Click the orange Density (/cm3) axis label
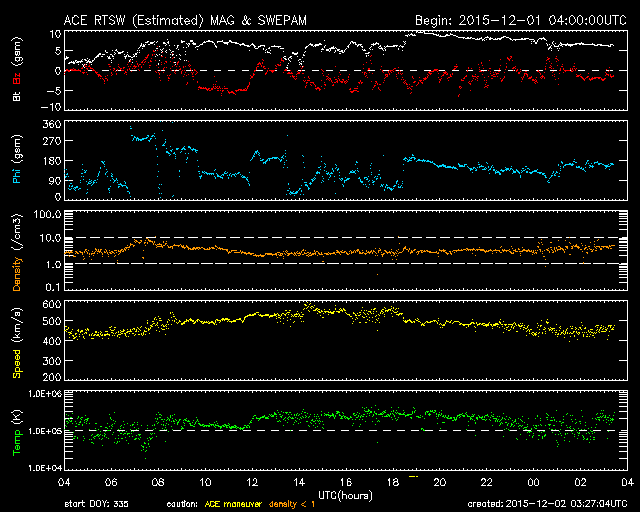Viewport: 640px width, 512px height. 17,250
